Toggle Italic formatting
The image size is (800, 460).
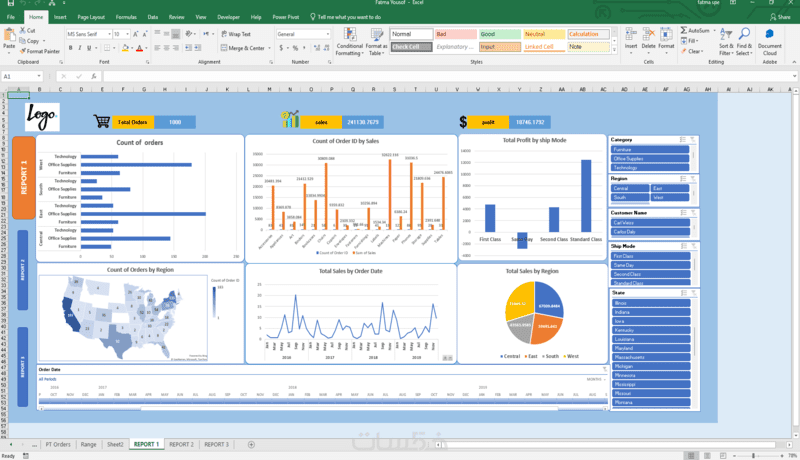click(80, 48)
